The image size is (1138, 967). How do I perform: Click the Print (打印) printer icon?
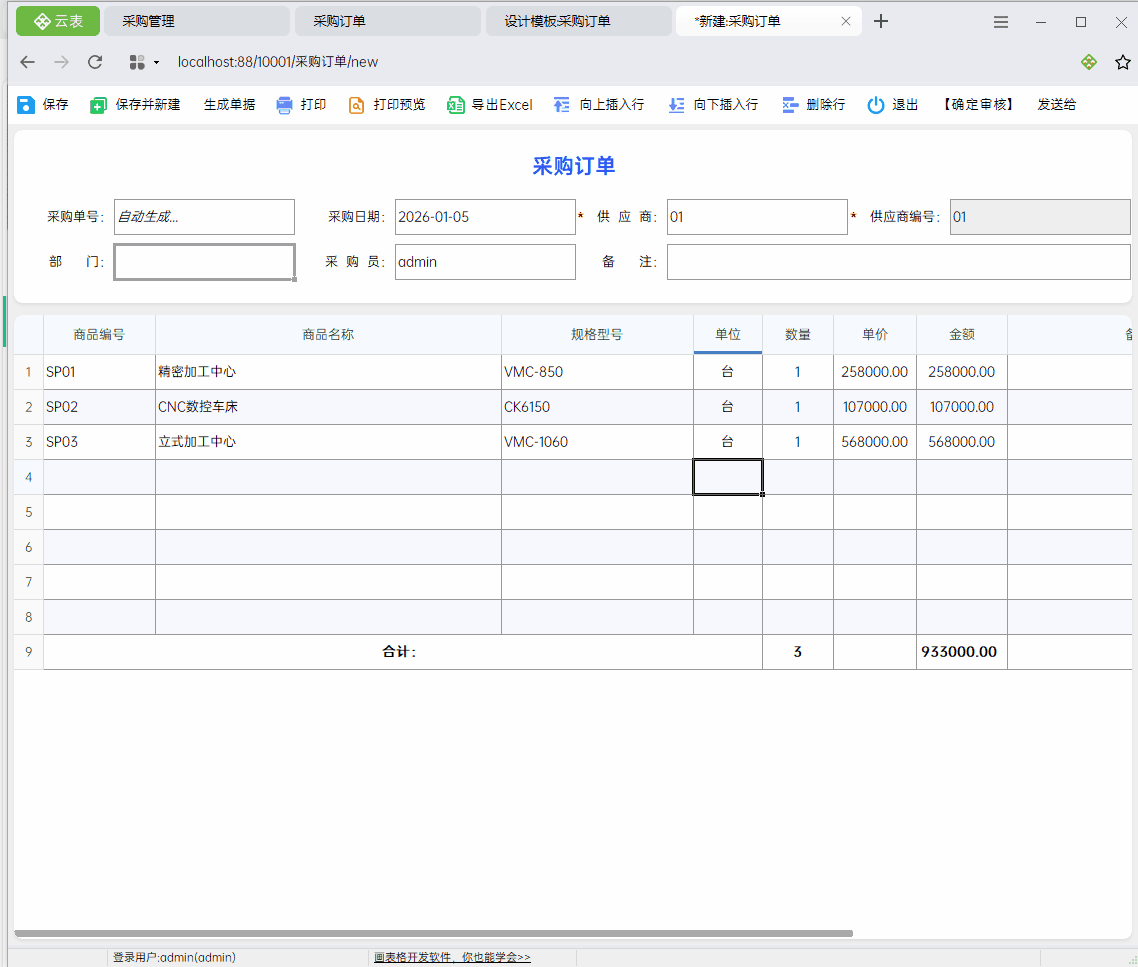point(285,105)
